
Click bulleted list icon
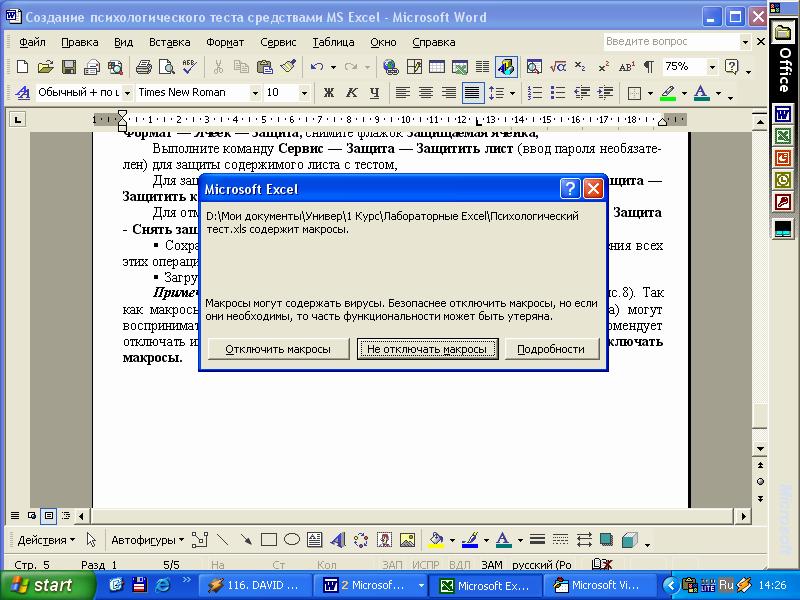[x=558, y=93]
